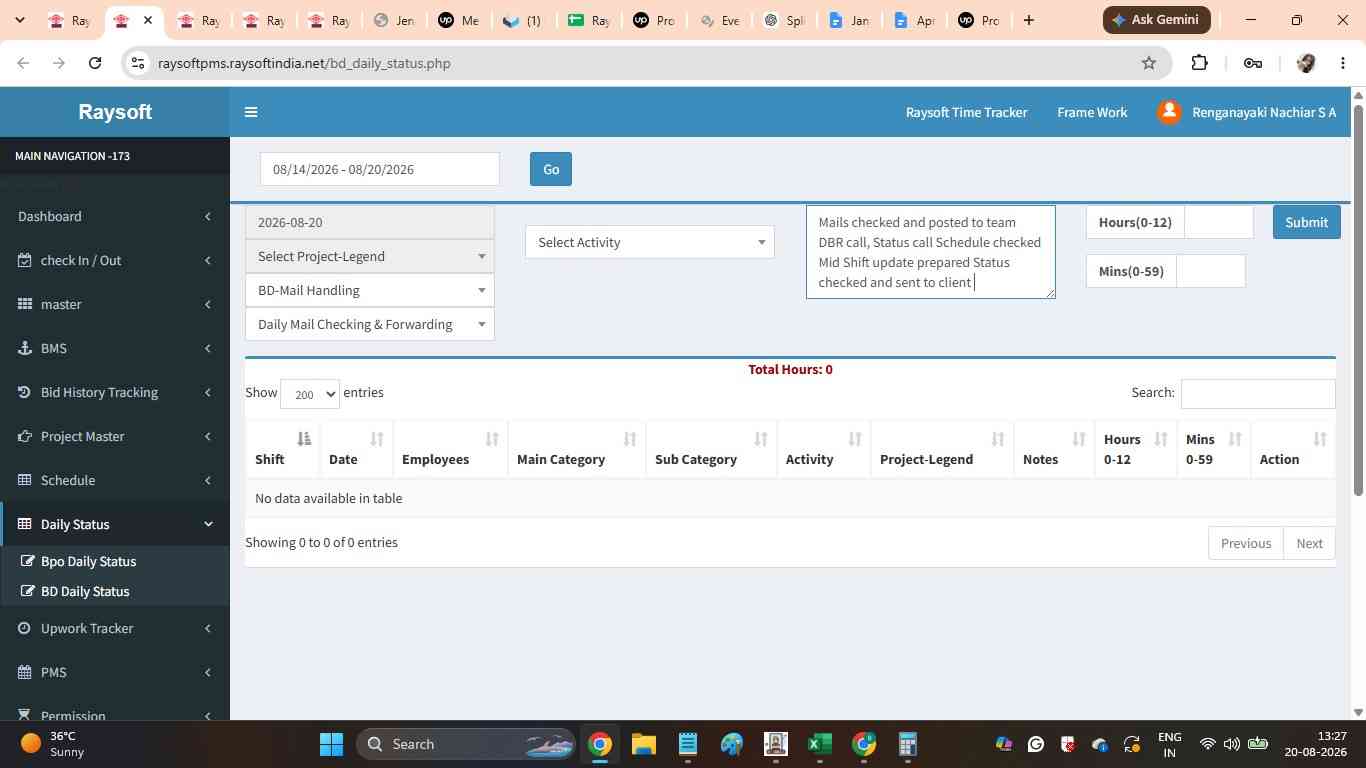Bookmark this page with the star icon
1366x768 pixels.
(x=1149, y=63)
